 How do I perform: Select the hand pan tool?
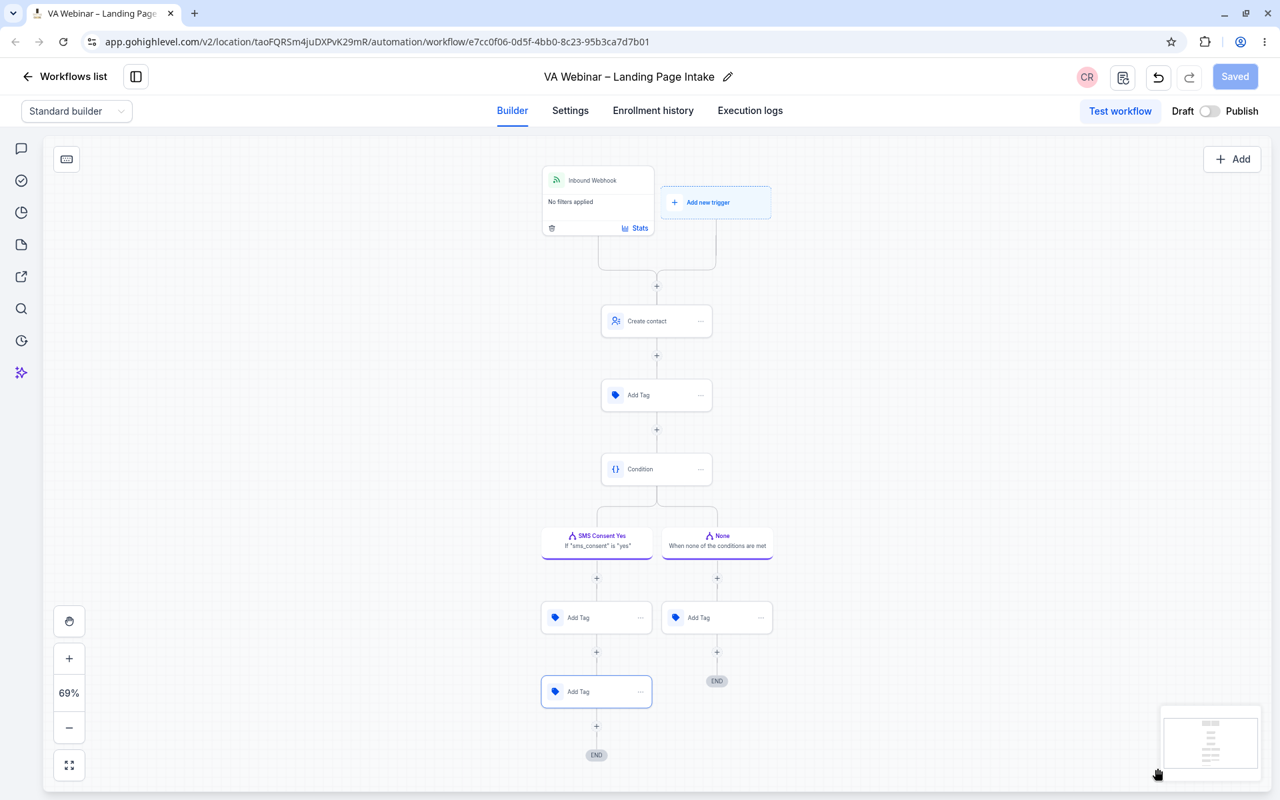pyautogui.click(x=69, y=621)
